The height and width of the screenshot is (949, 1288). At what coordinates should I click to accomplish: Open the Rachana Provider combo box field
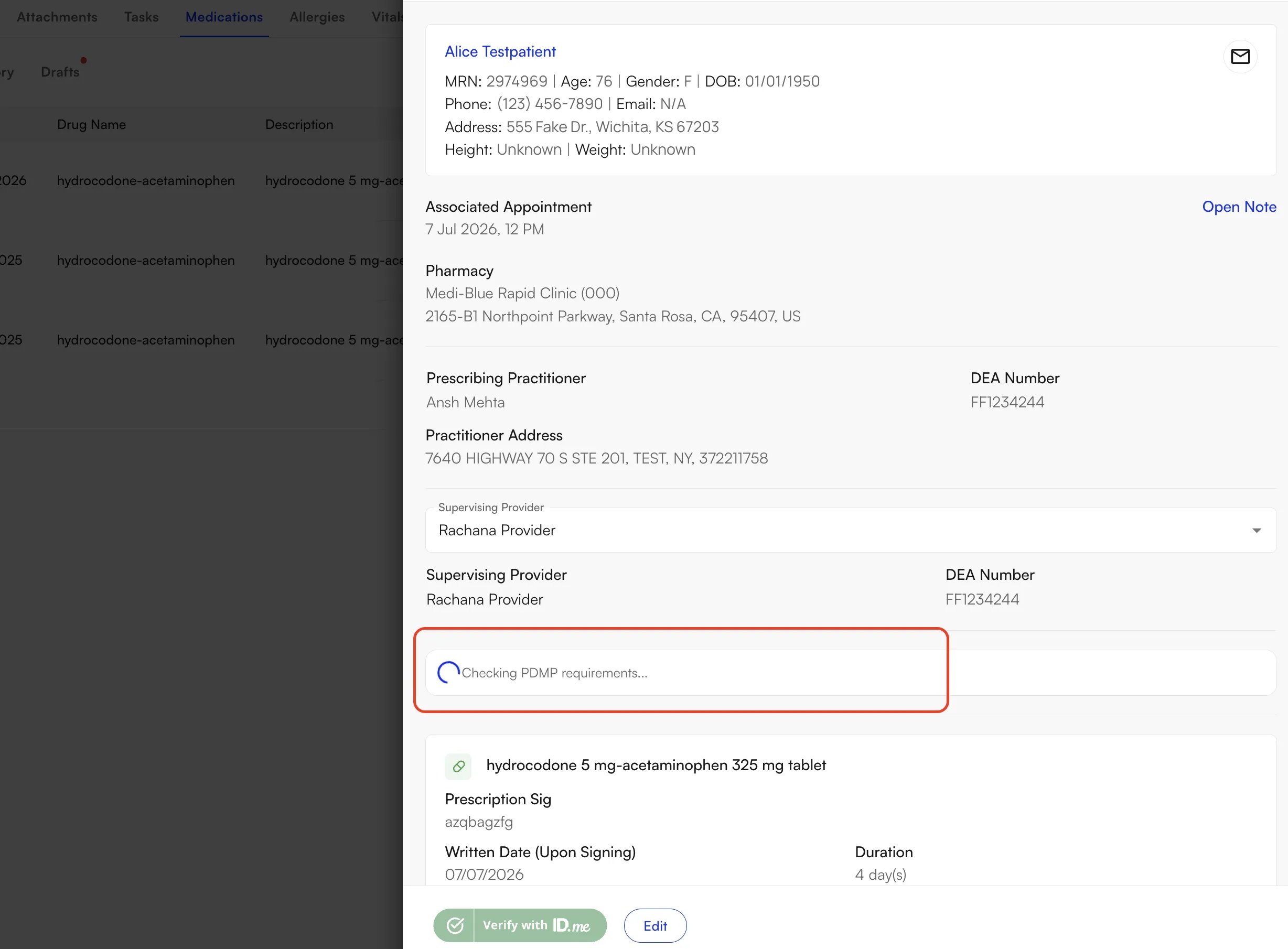(x=850, y=530)
